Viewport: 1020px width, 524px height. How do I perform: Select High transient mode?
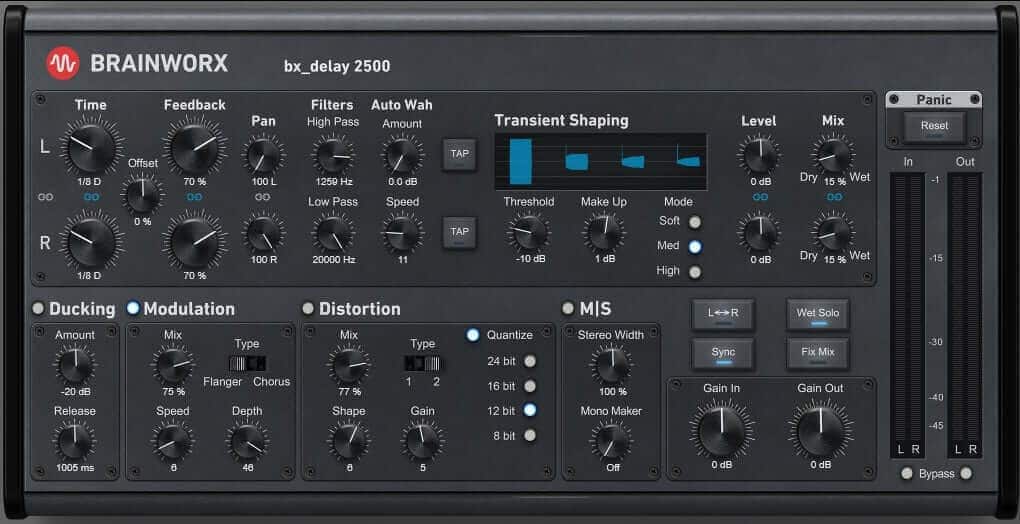tap(695, 272)
